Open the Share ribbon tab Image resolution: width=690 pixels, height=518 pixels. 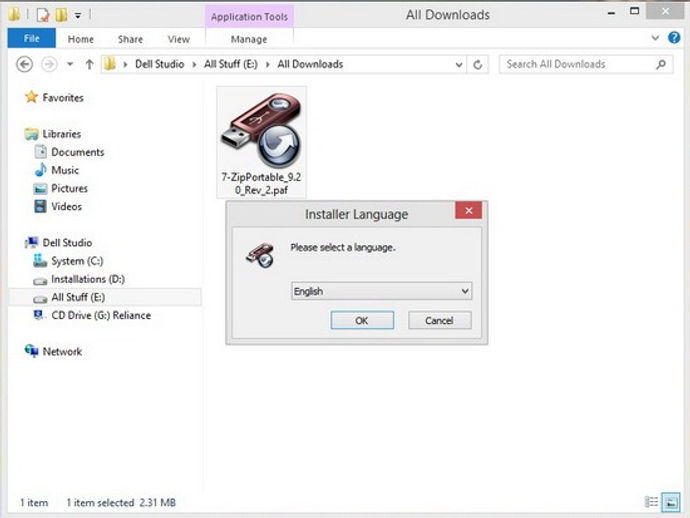(x=130, y=39)
